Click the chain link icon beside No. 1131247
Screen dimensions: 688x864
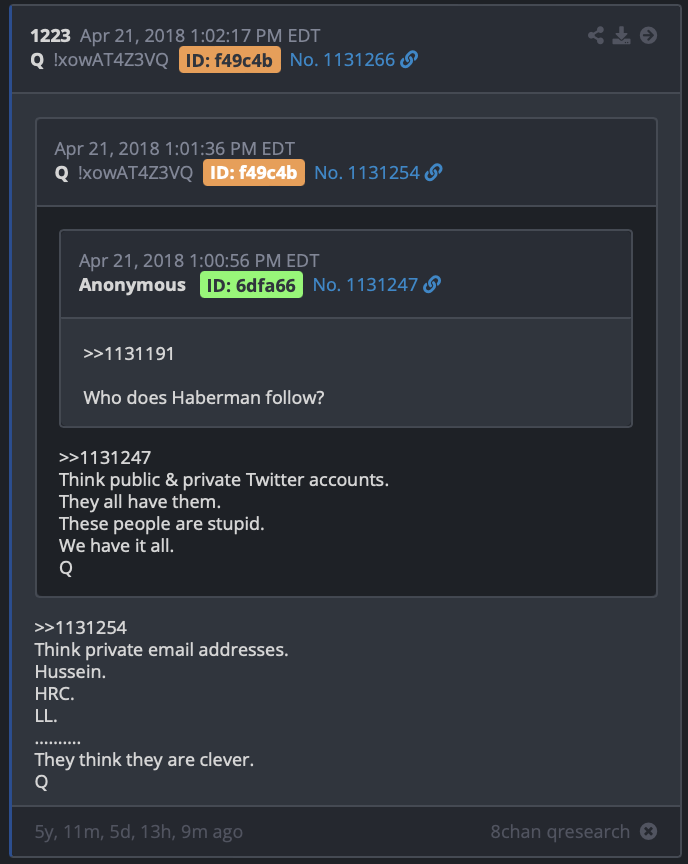pyautogui.click(x=432, y=285)
